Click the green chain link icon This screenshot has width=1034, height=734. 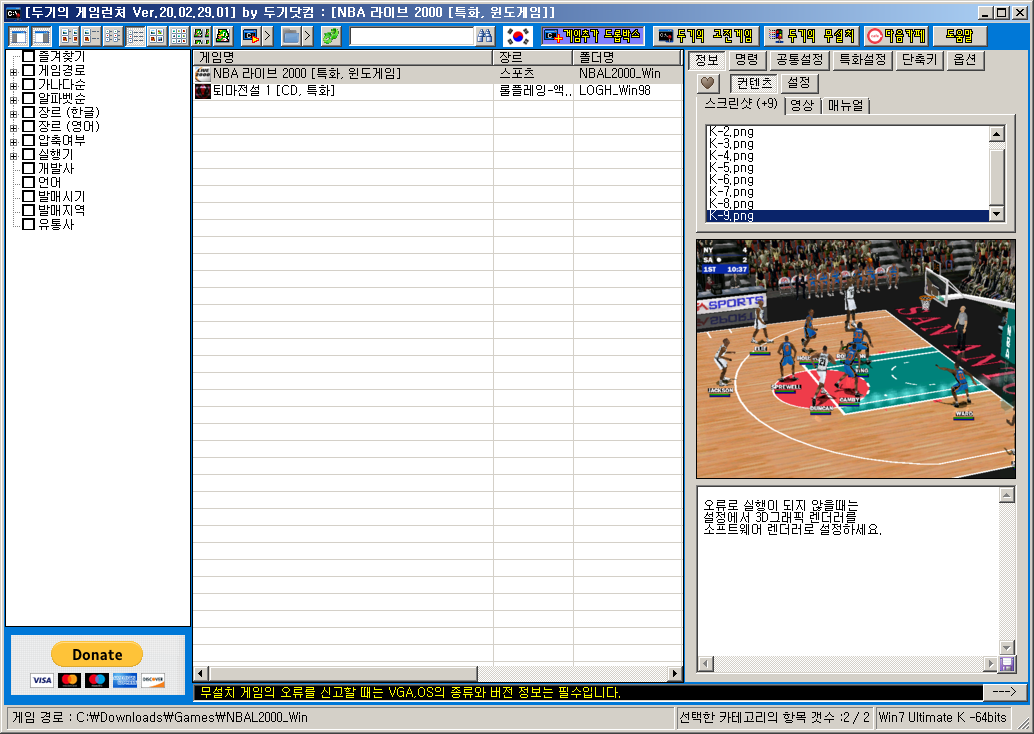click(x=330, y=36)
